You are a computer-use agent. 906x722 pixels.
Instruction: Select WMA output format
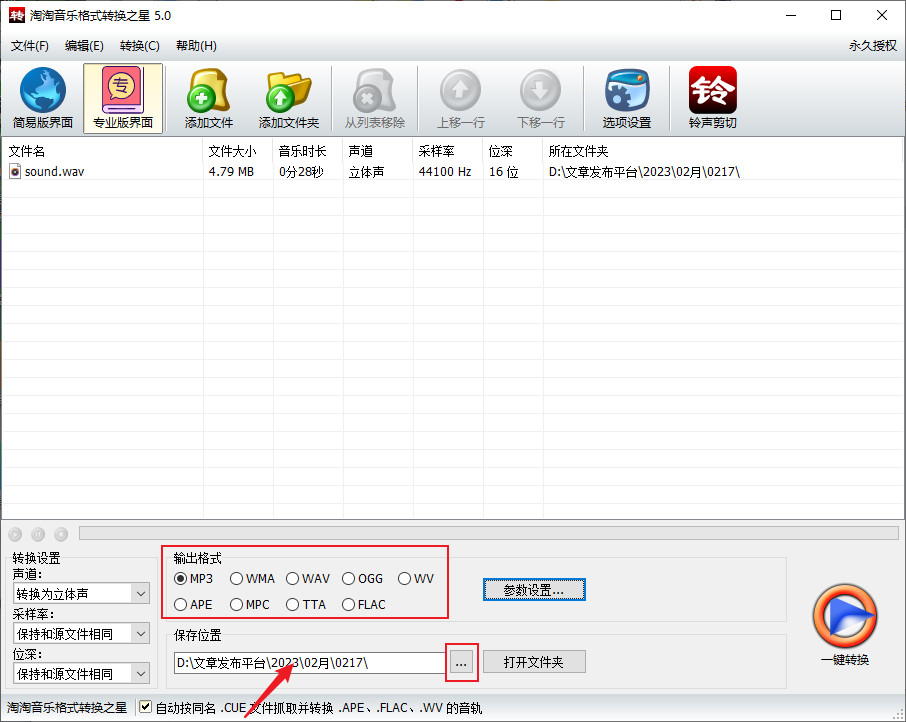253,578
